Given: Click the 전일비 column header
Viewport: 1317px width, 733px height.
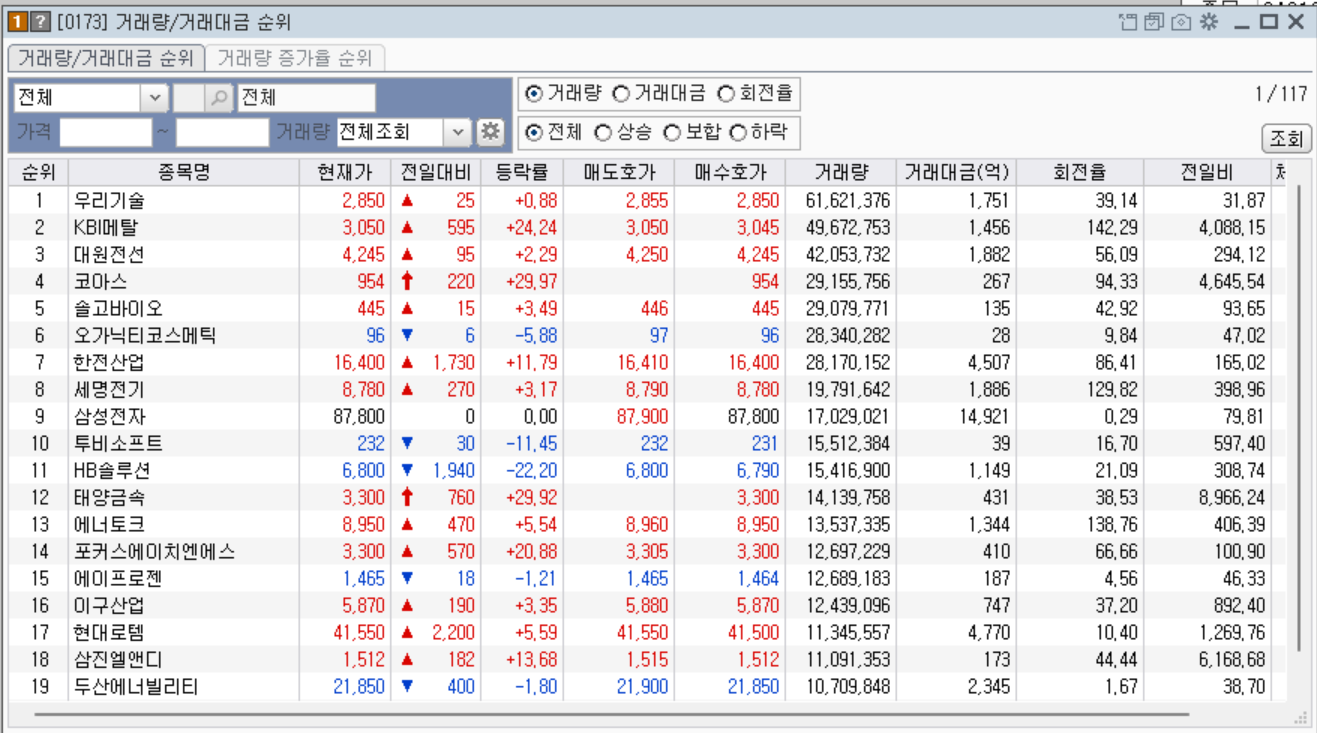Looking at the screenshot, I should pyautogui.click(x=1207, y=172).
